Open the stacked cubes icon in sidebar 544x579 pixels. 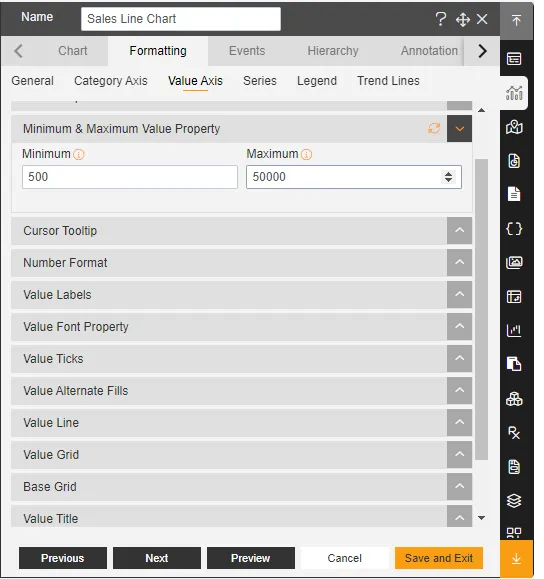(514, 399)
